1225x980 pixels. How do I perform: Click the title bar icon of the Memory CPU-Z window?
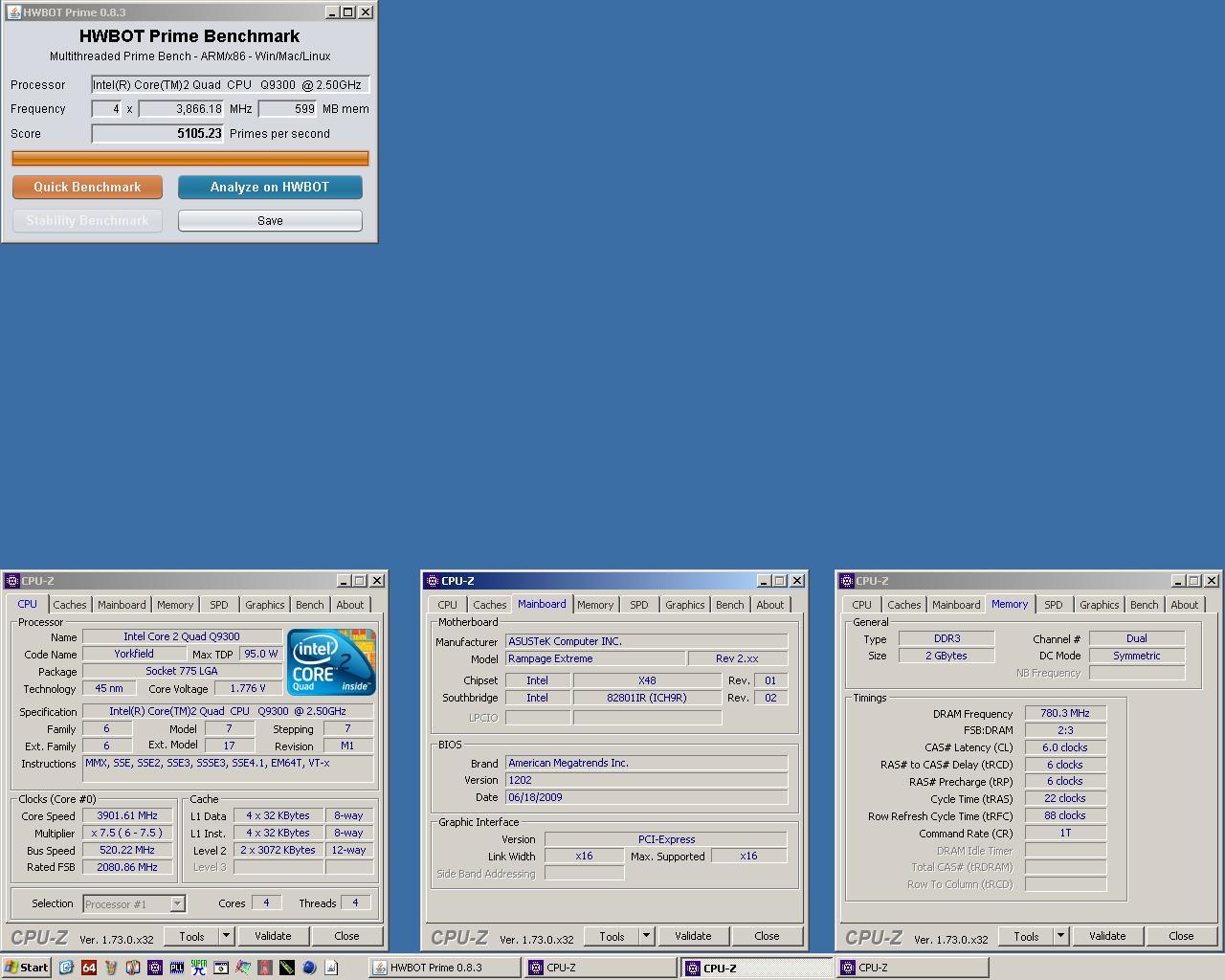(x=846, y=581)
